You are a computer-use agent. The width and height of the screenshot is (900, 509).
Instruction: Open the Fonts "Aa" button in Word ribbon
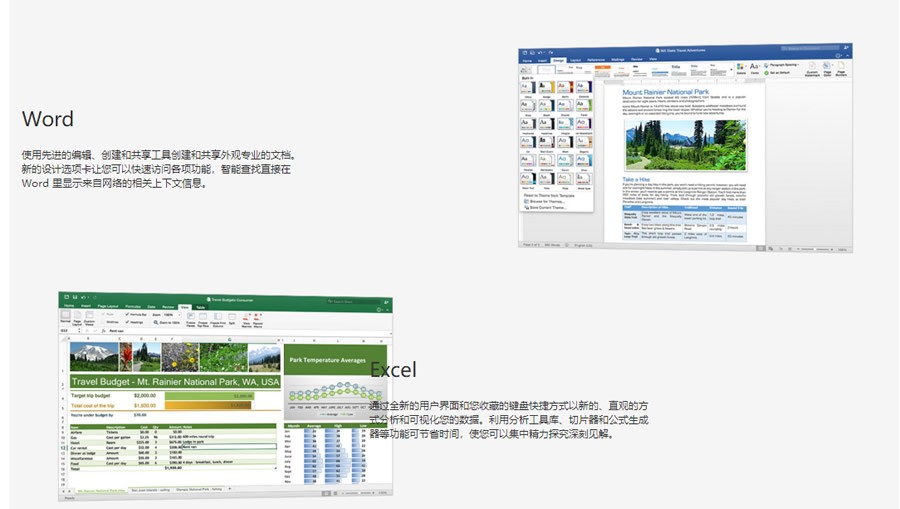(x=755, y=67)
